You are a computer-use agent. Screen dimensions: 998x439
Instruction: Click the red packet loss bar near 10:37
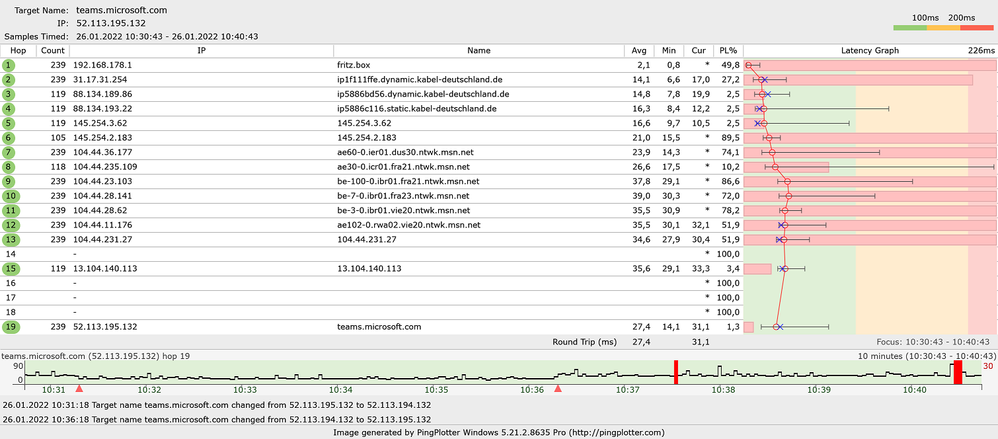[x=675, y=372]
